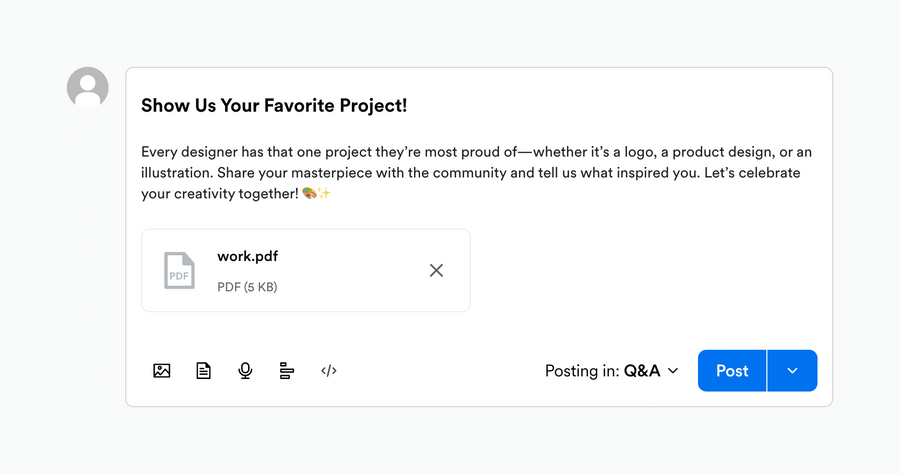The image size is (900, 474).
Task: Click the image upload icon
Action: (162, 371)
